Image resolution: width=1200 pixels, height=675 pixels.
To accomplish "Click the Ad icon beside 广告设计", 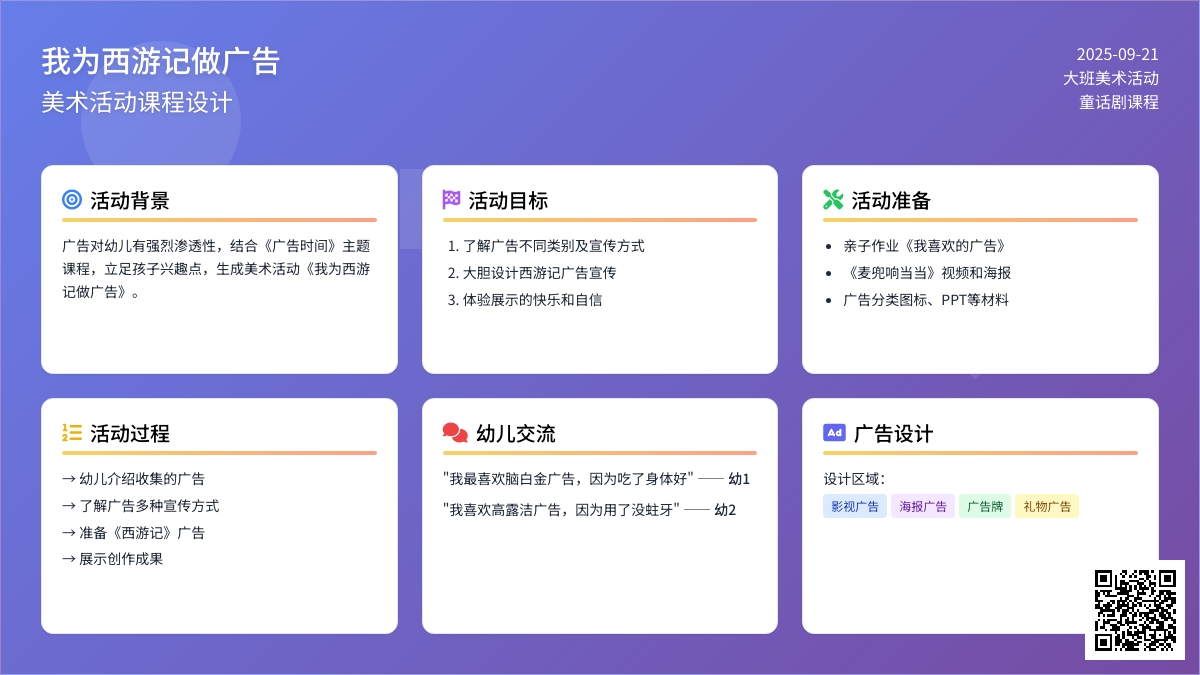I will point(834,433).
